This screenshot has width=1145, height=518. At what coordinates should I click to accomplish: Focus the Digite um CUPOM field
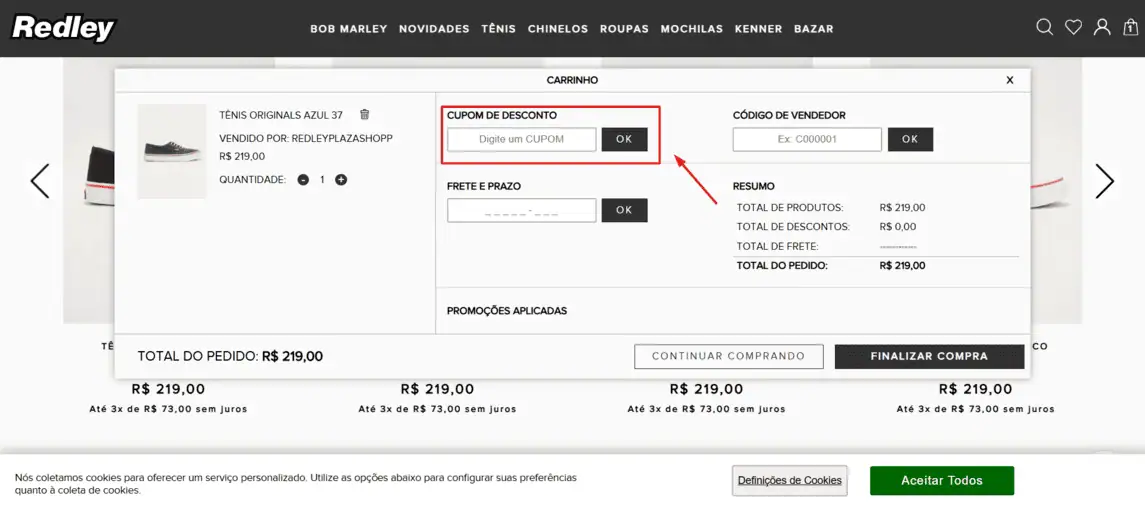coord(521,140)
